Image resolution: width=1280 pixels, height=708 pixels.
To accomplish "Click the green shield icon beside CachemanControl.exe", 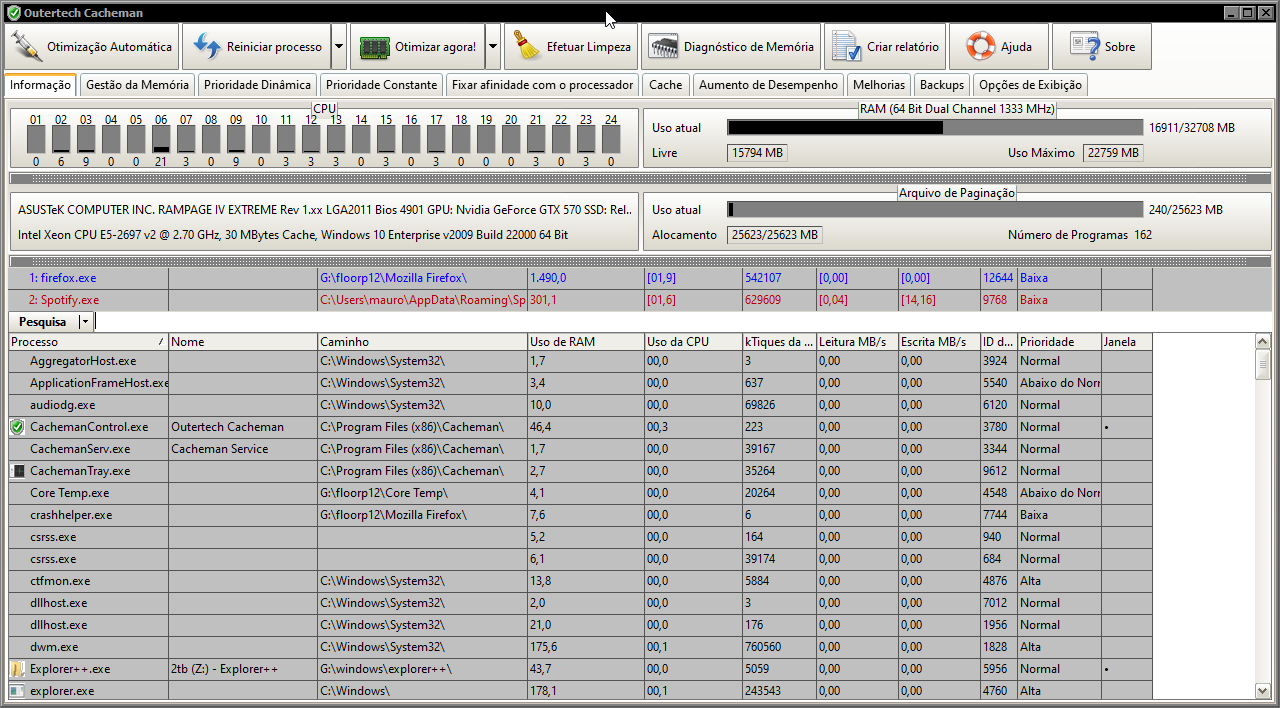I will point(17,427).
